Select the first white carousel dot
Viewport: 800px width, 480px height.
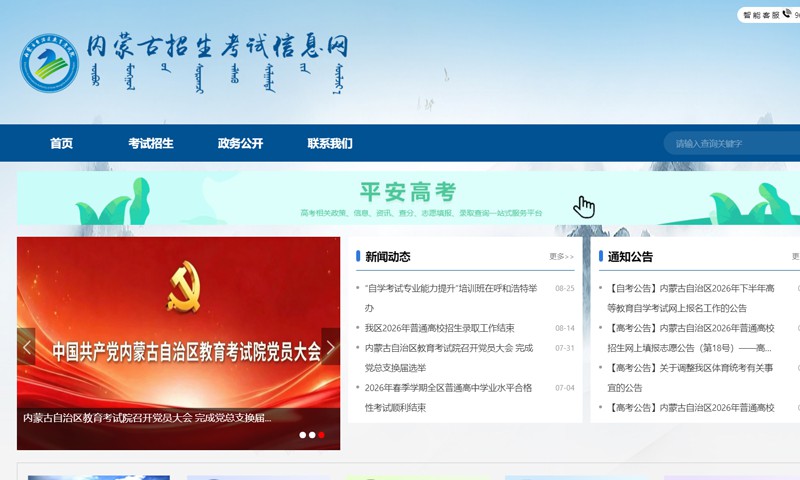tap(303, 435)
